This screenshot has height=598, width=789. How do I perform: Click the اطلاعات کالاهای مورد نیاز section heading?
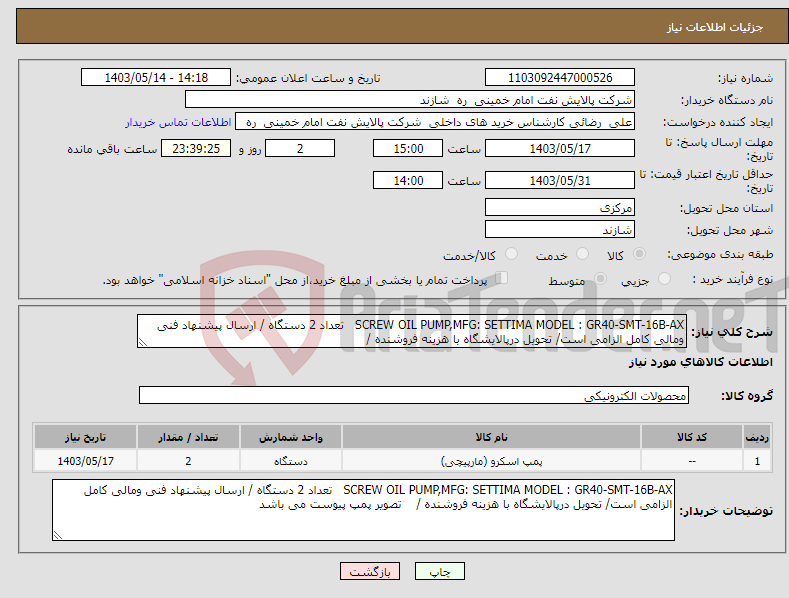[x=700, y=362]
